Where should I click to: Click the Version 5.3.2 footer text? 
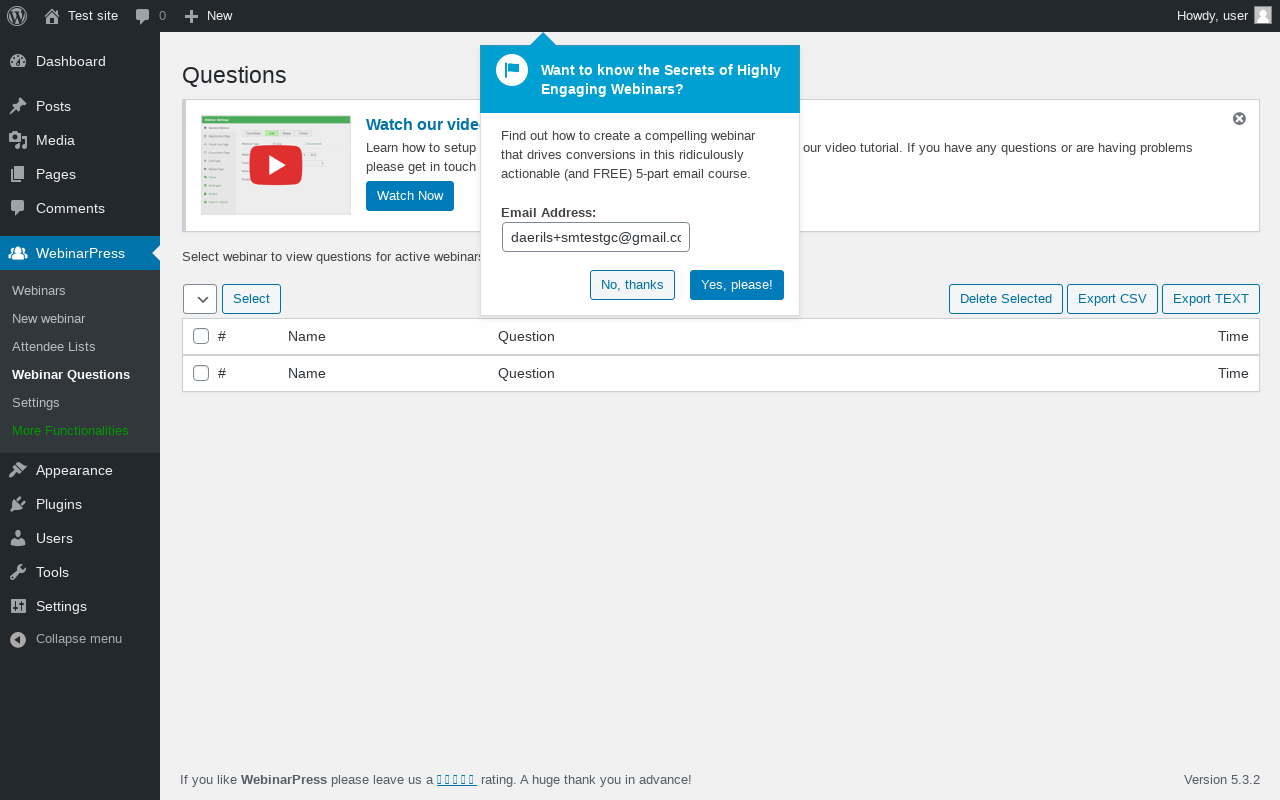[1222, 780]
